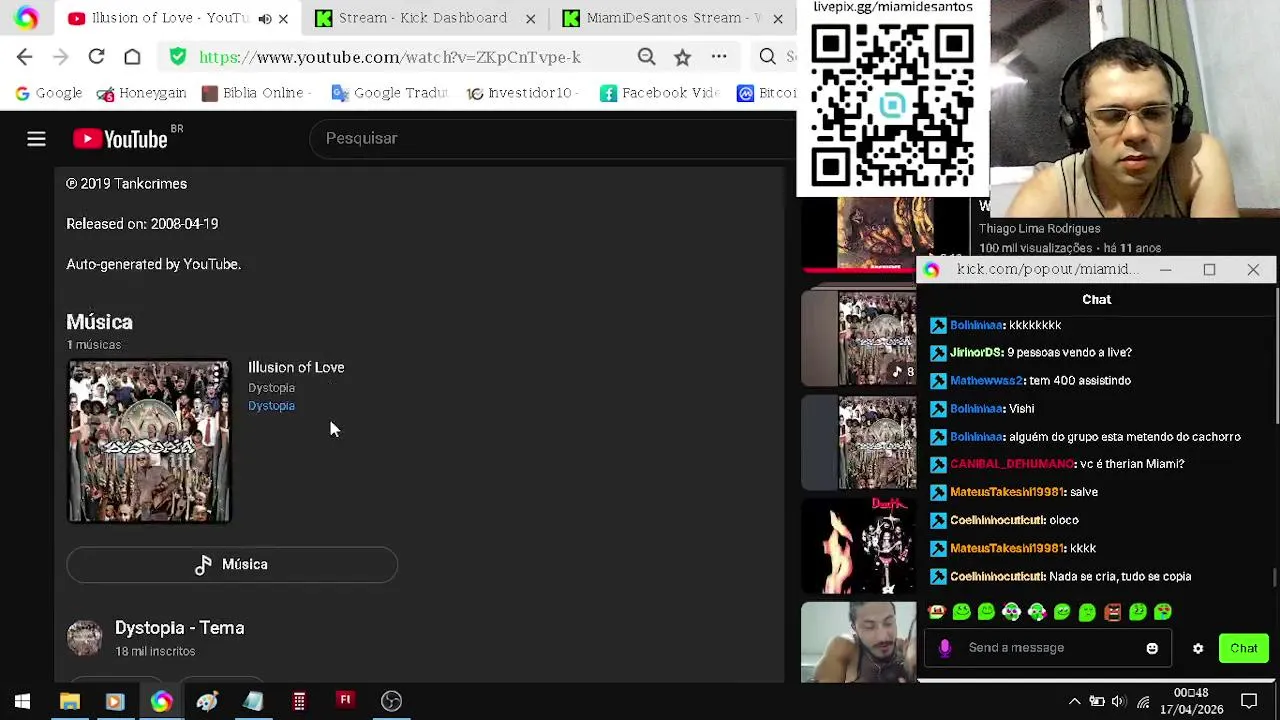This screenshot has height=720, width=1280.
Task: Open the blue Dystopia artist link
Action: [271, 406]
